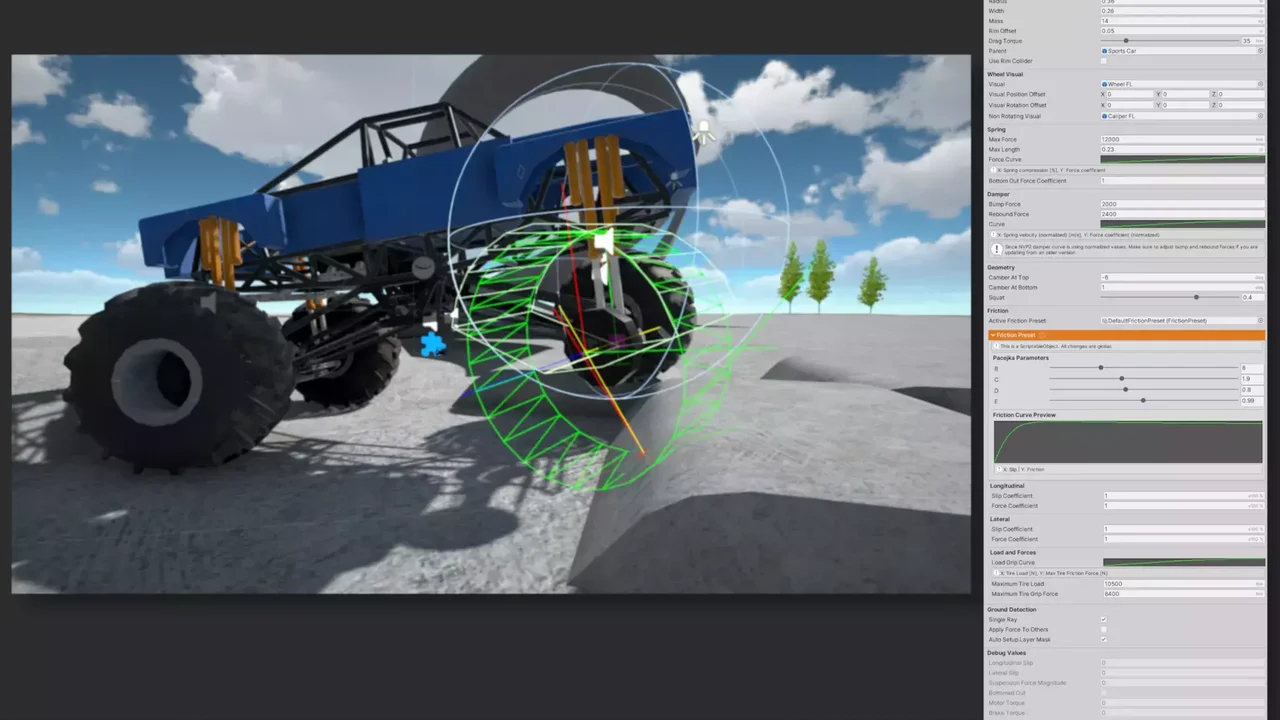Click the Squat value field showing 0.4
Viewport: 1280px width, 720px height.
1253,297
